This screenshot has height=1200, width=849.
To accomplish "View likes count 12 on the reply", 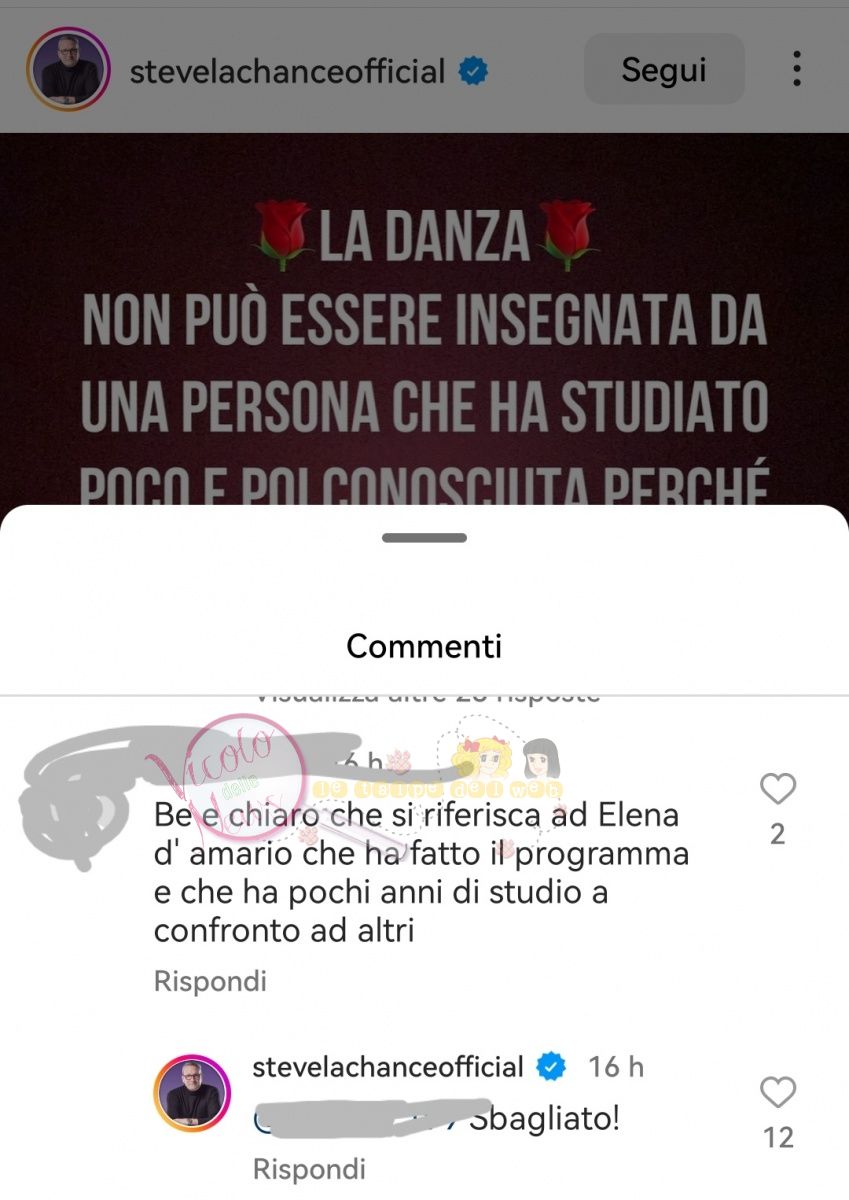I will point(778,1137).
